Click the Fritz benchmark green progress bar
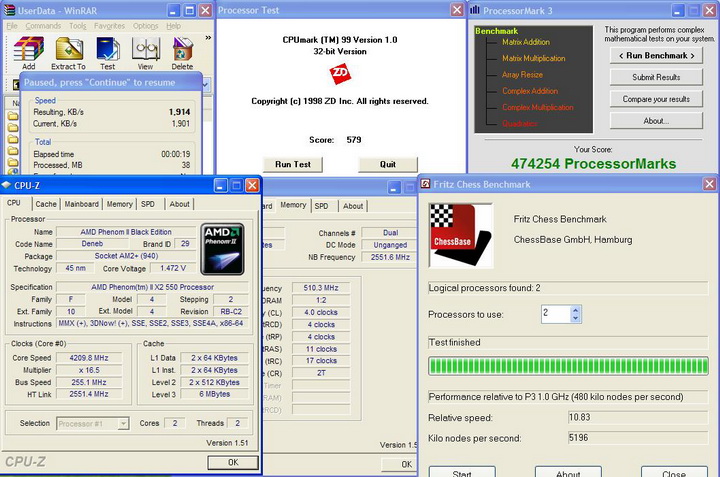The width and height of the screenshot is (720, 477). coord(568,366)
